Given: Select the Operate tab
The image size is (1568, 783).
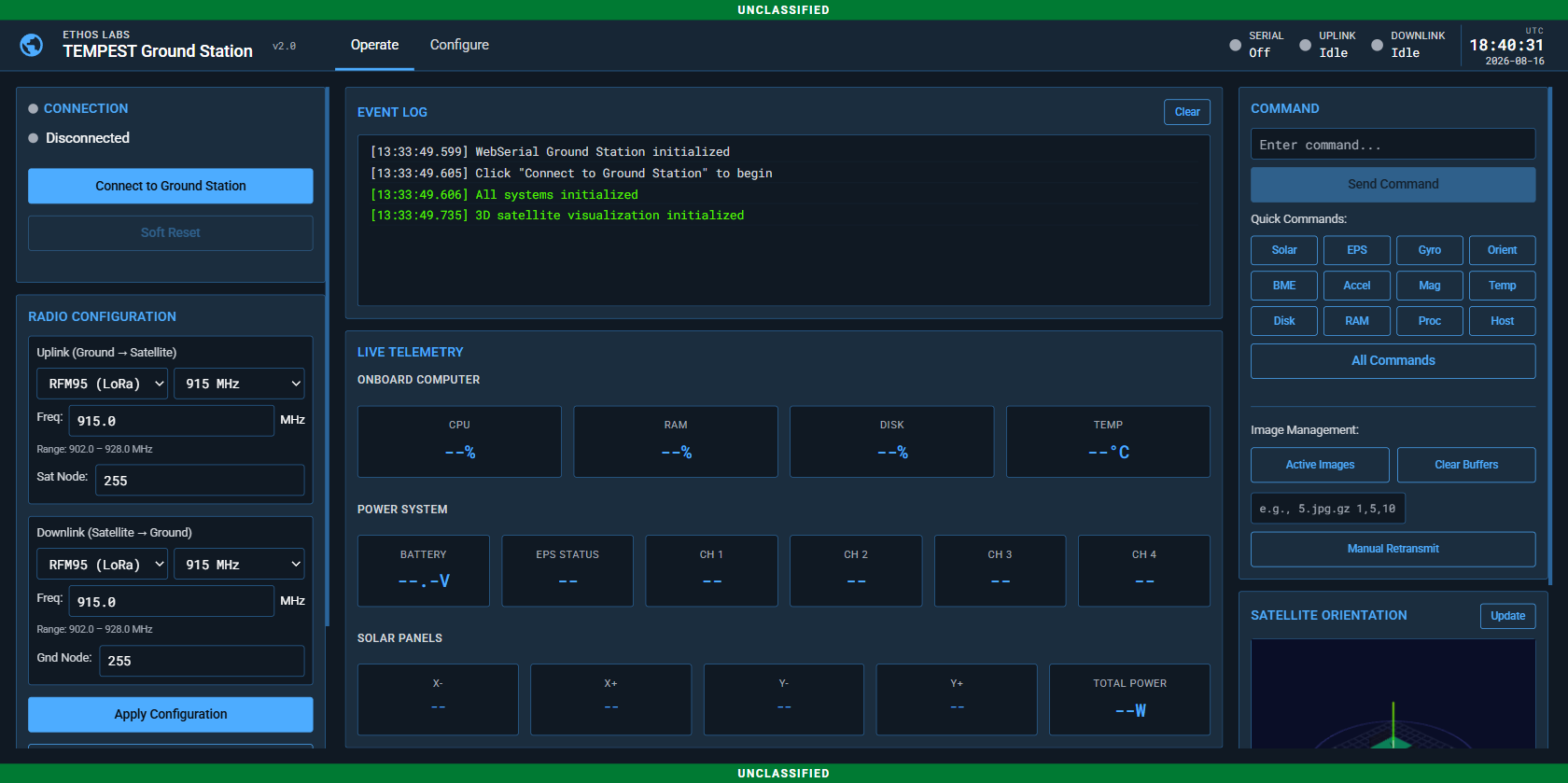Looking at the screenshot, I should (374, 45).
